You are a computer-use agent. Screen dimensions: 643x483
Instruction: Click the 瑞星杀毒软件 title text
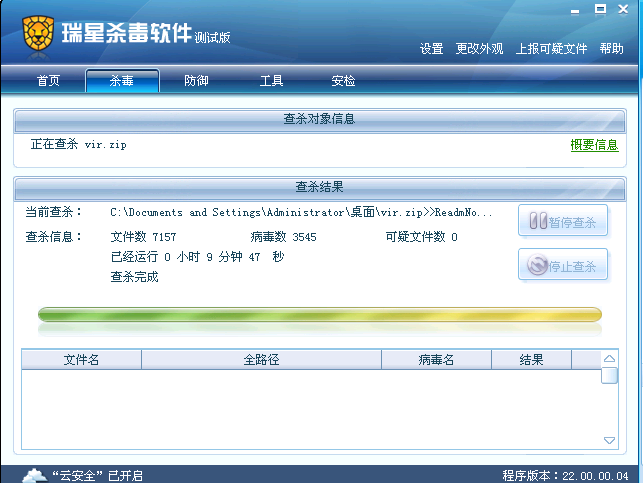(127, 33)
